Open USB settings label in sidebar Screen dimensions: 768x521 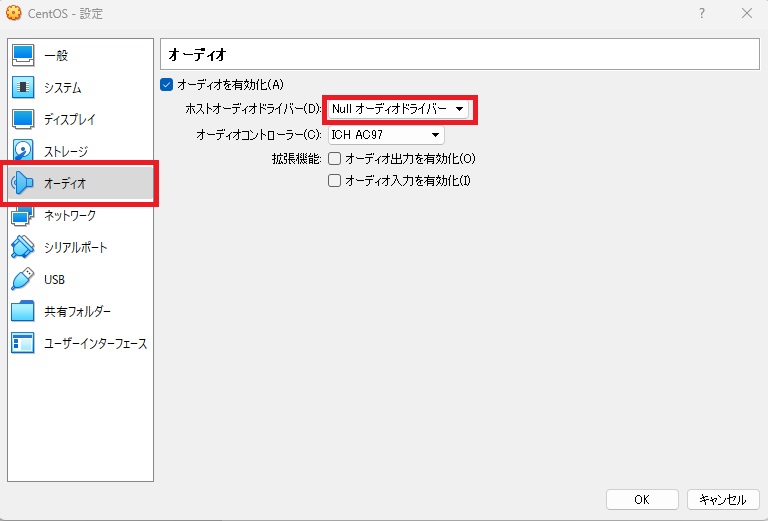(x=54, y=280)
